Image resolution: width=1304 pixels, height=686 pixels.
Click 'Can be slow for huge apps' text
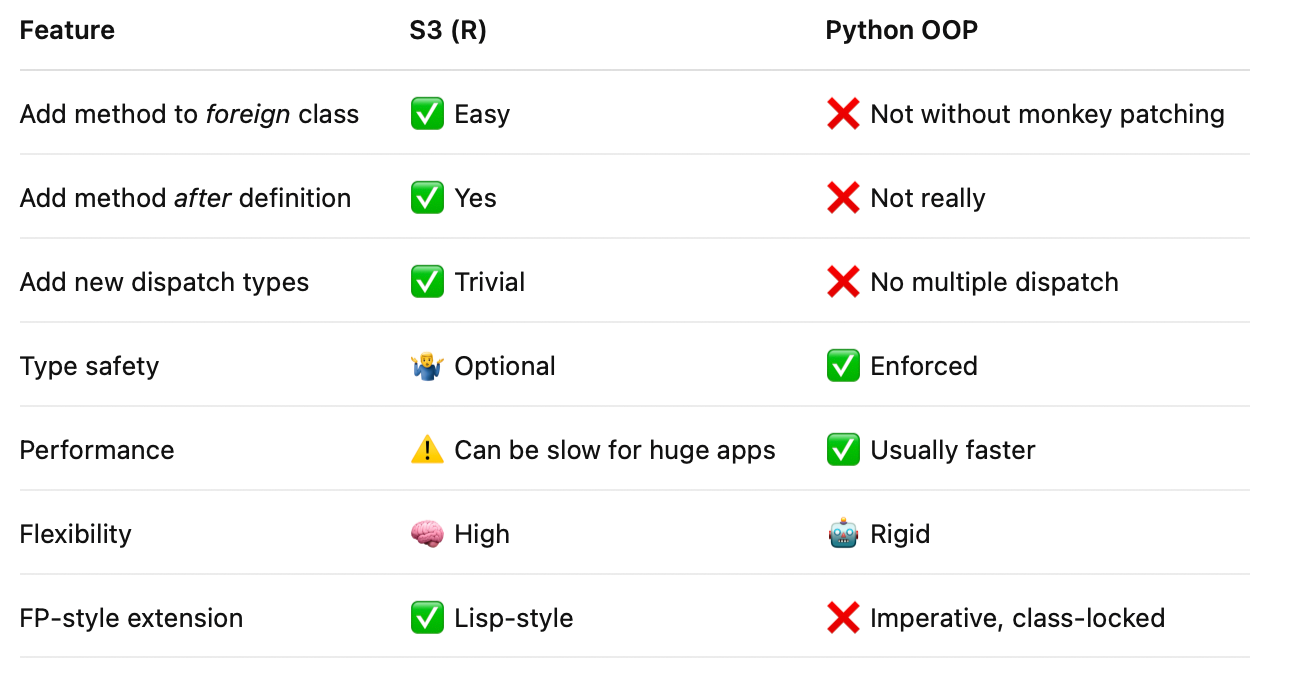pos(615,450)
